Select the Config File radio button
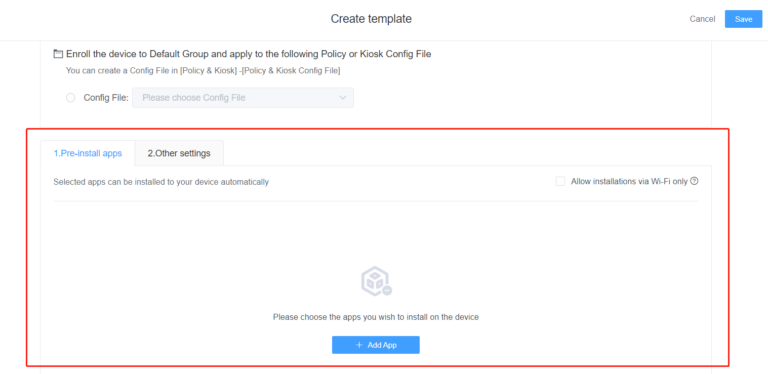This screenshot has width=768, height=374. click(71, 97)
